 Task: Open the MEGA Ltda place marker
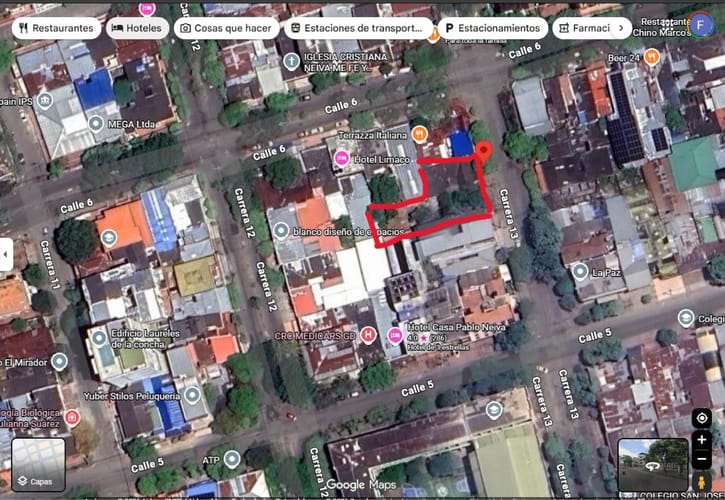tap(96, 124)
